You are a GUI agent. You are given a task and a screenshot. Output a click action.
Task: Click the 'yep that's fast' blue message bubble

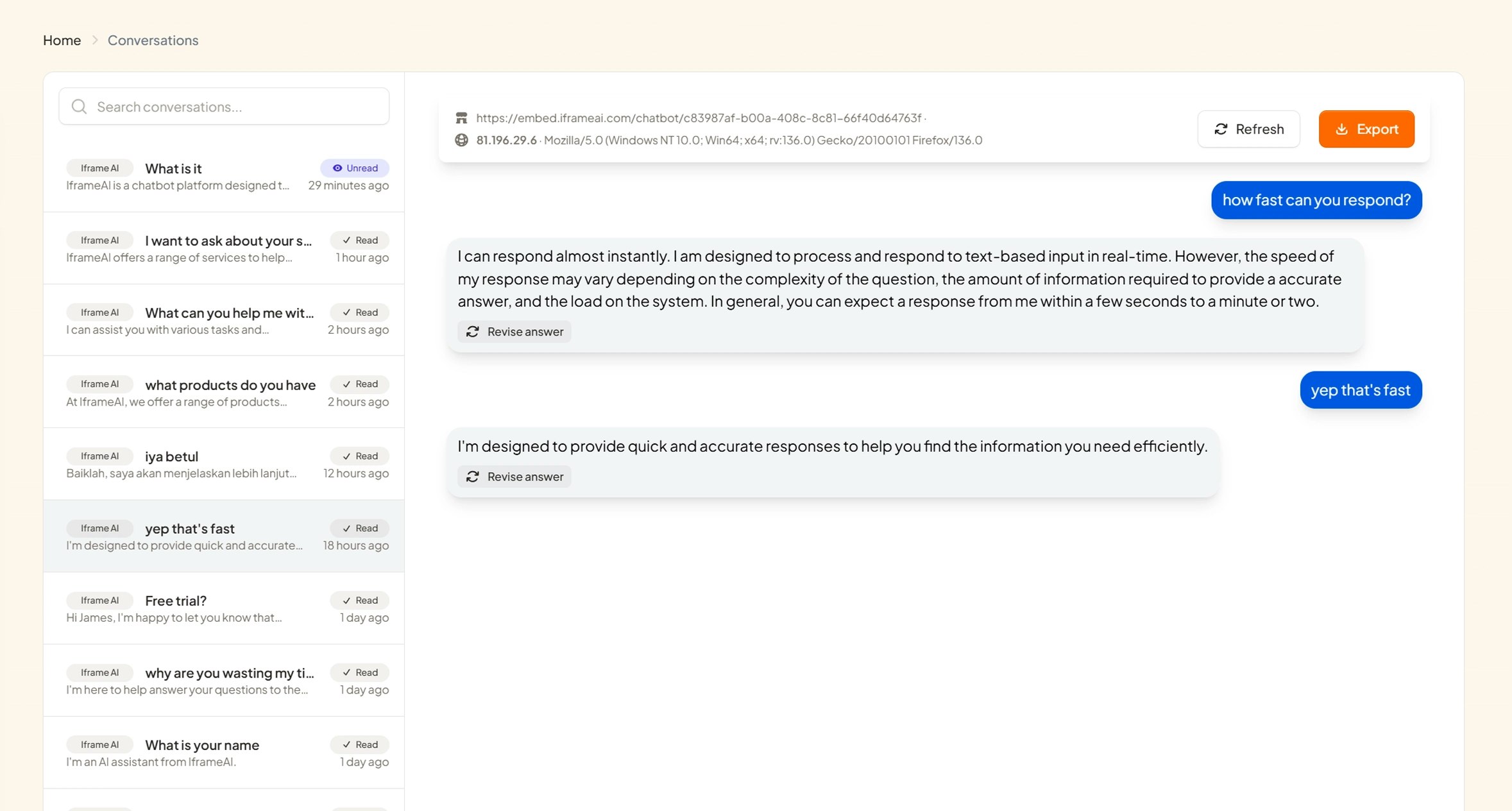tap(1360, 390)
